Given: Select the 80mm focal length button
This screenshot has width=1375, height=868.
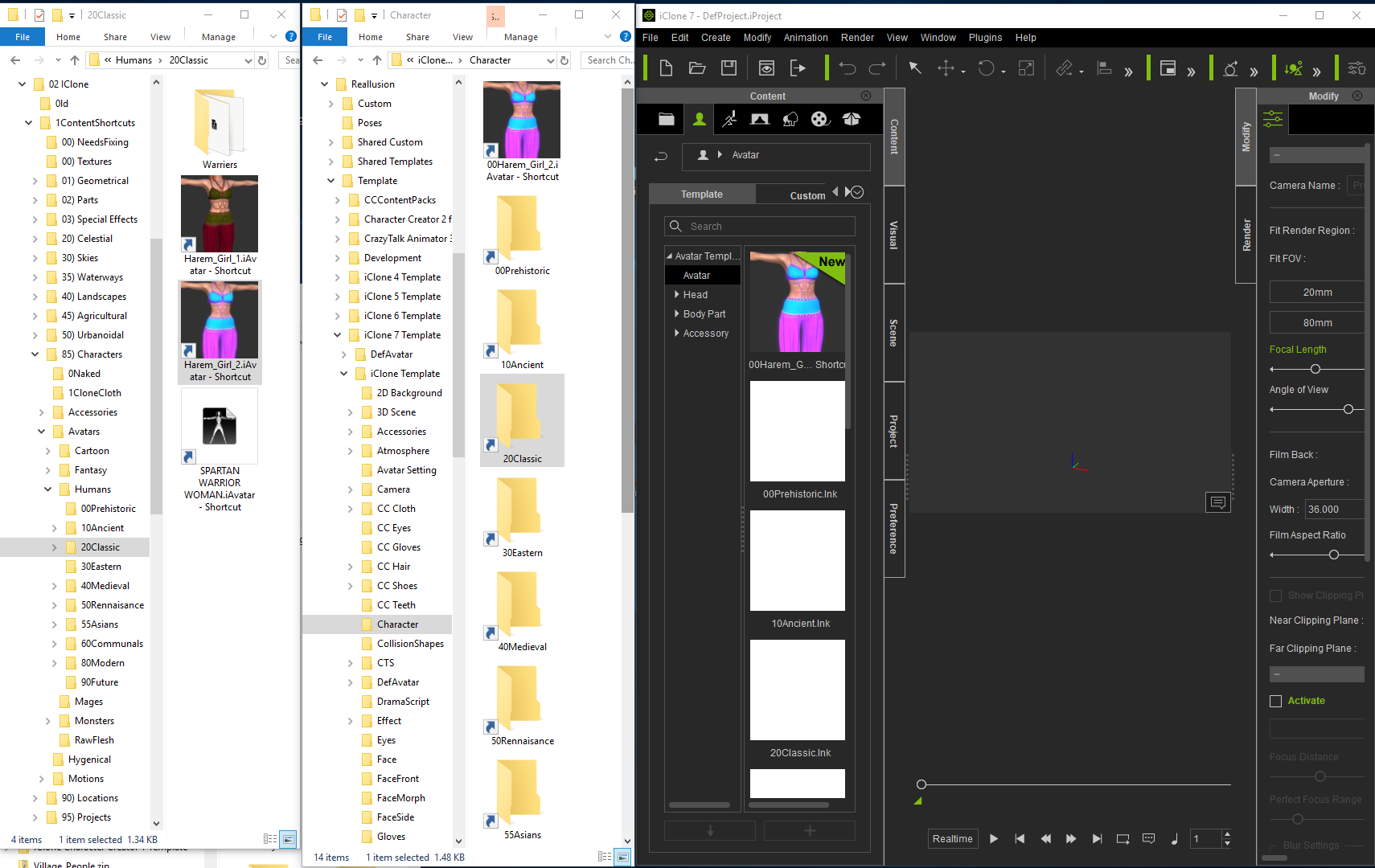Looking at the screenshot, I should pyautogui.click(x=1317, y=323).
